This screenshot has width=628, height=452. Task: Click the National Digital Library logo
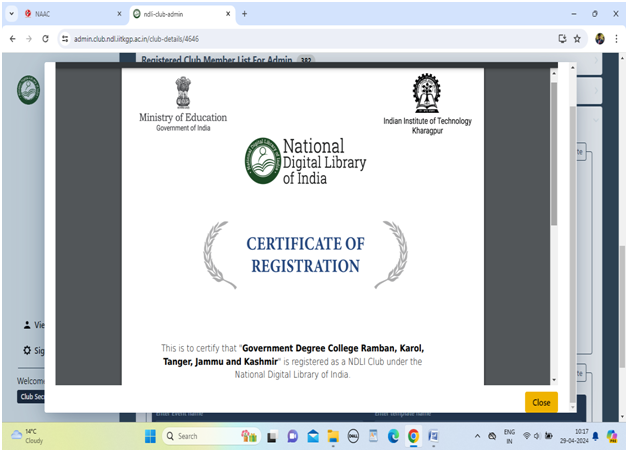point(305,161)
